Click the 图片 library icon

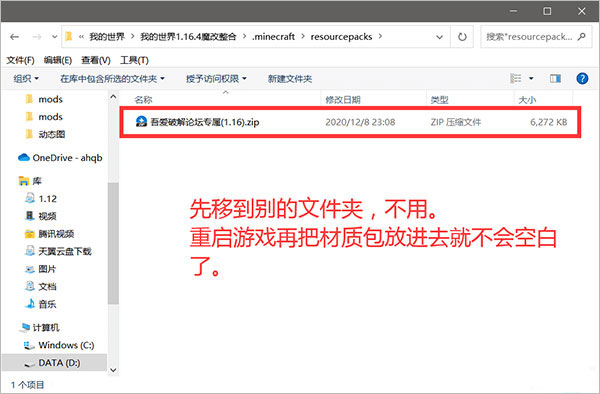tap(30, 269)
